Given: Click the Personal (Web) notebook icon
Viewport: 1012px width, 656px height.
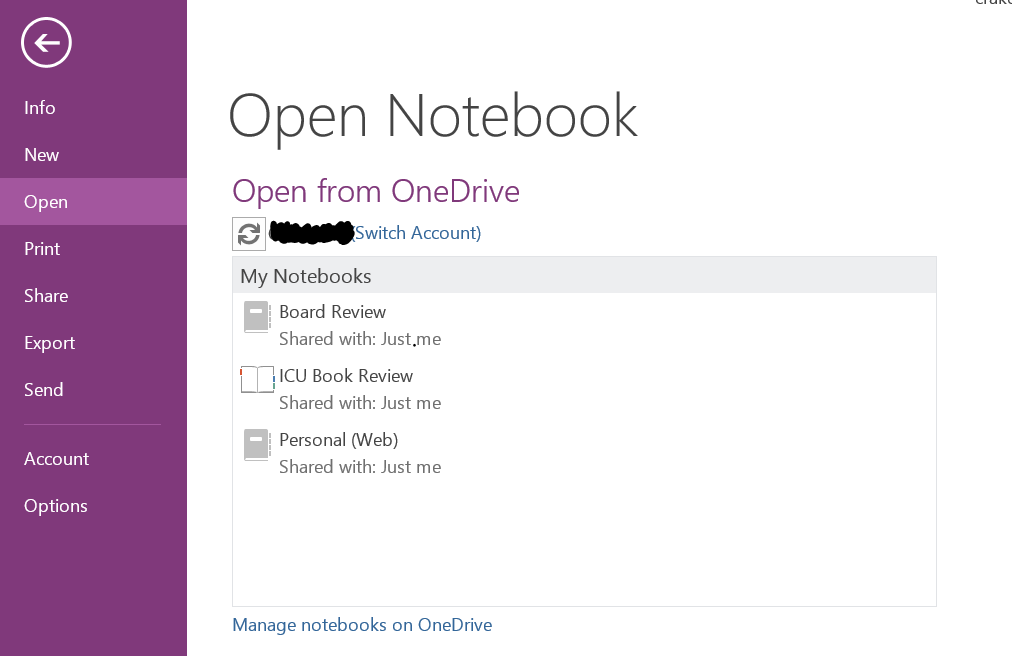Looking at the screenshot, I should click(257, 445).
